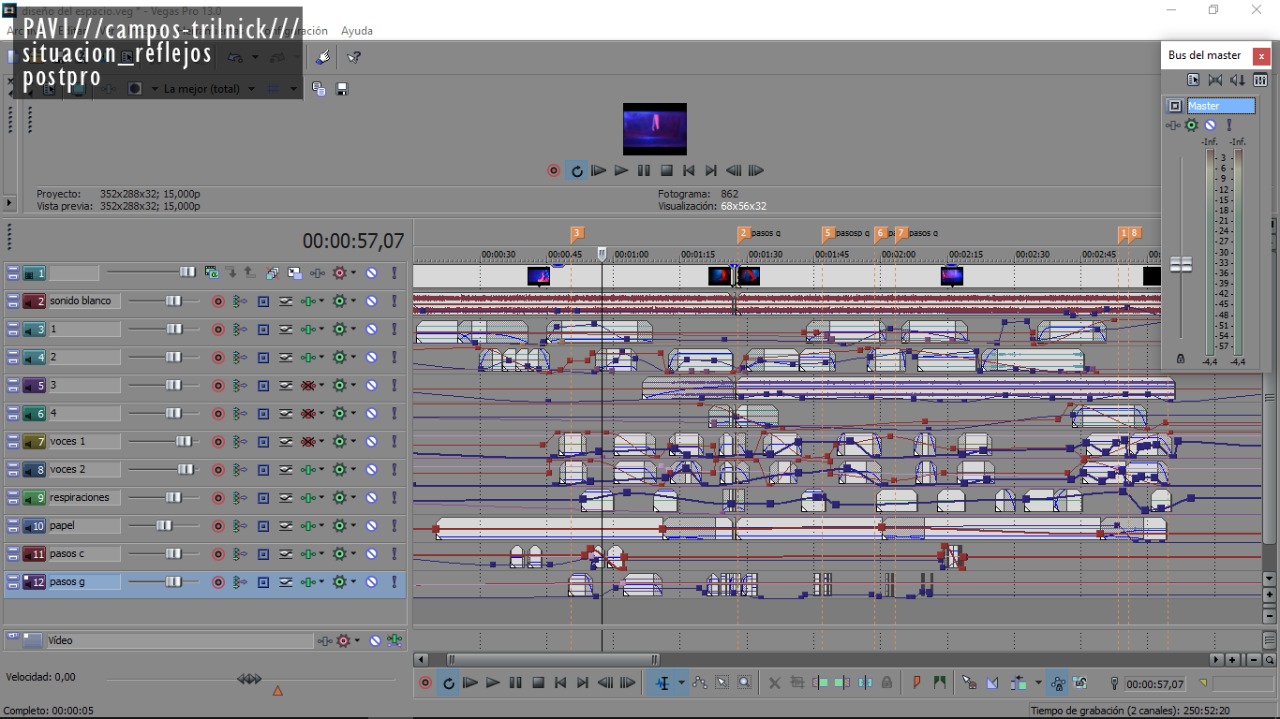The width and height of the screenshot is (1280, 719).
Task: Open the overlays grid dropdown in preview toolbar
Action: (x=293, y=89)
